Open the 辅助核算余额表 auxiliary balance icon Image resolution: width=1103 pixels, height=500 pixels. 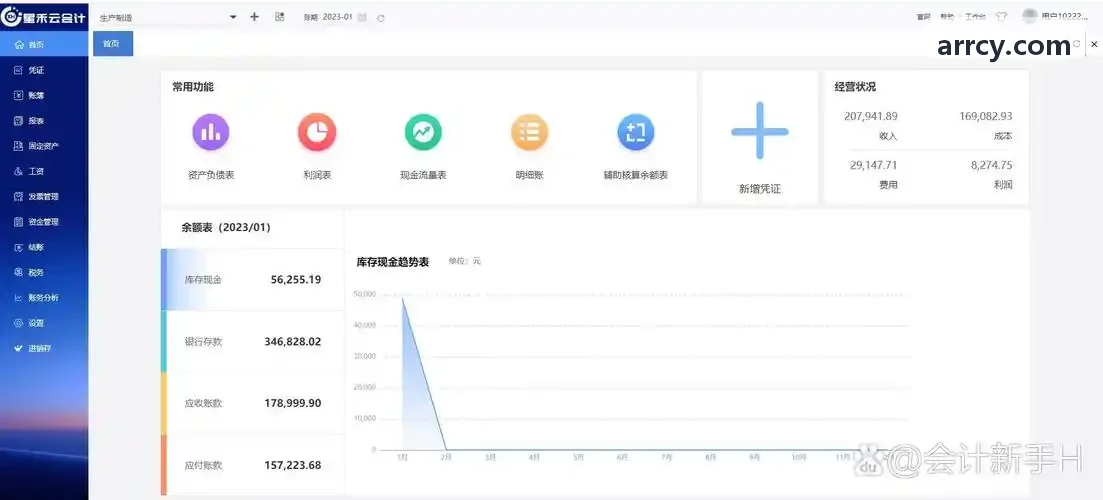[635, 132]
